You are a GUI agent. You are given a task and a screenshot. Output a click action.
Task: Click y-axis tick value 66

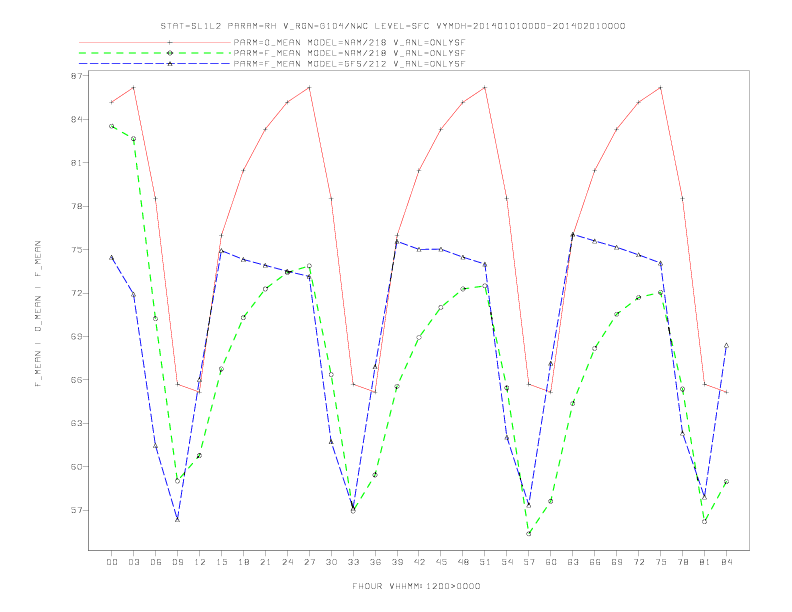tap(77, 380)
